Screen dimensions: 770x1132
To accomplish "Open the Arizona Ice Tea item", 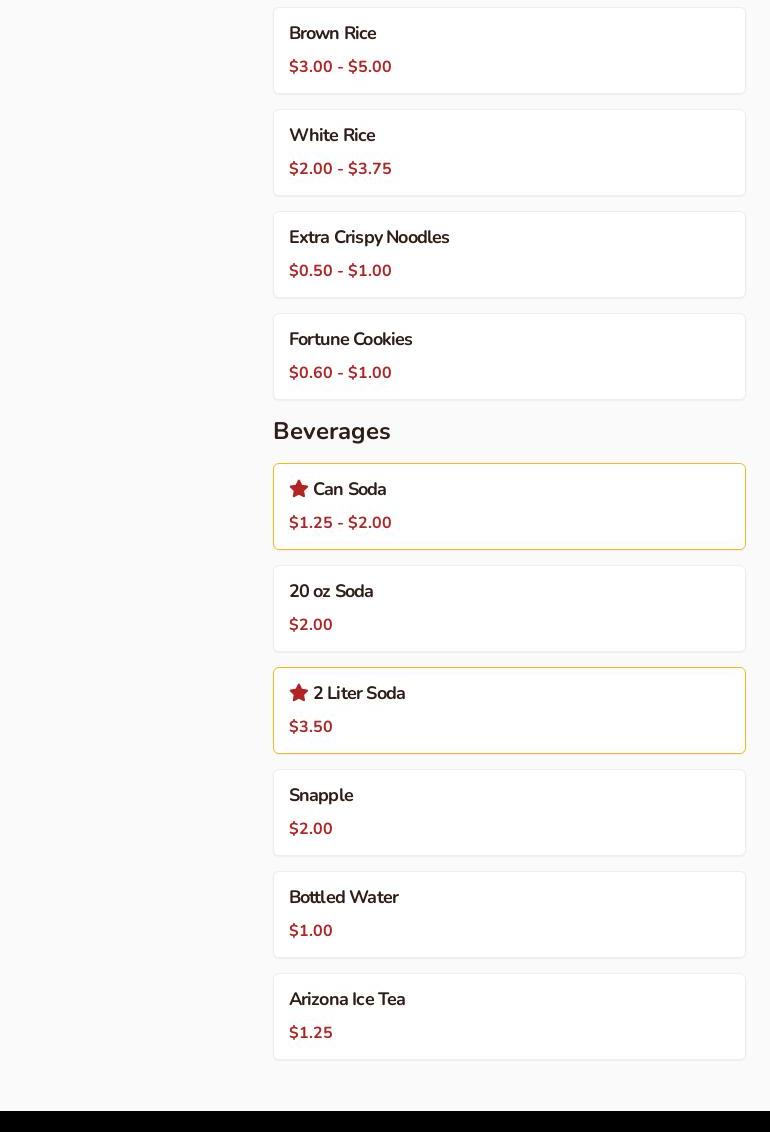I will click(x=347, y=1000).
